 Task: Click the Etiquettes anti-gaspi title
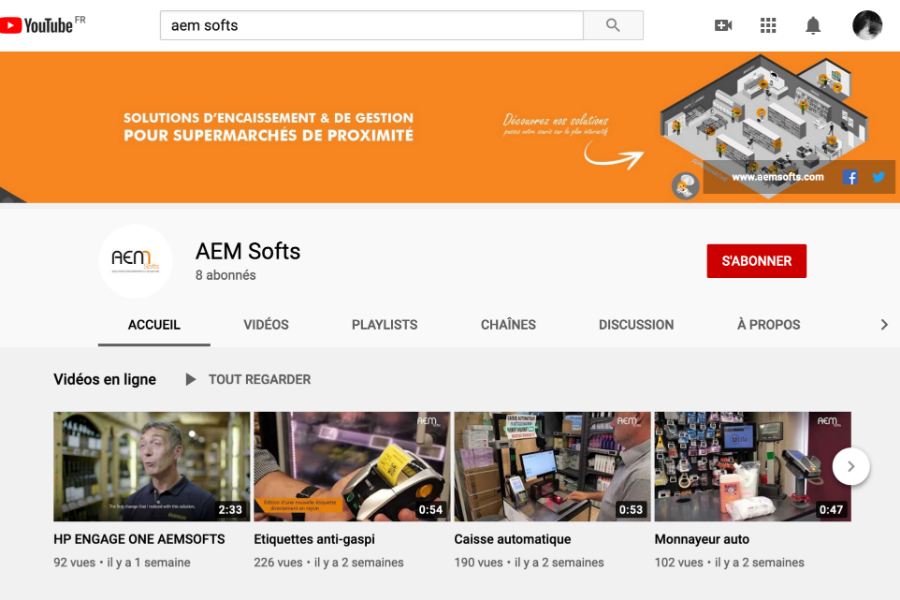(x=314, y=539)
